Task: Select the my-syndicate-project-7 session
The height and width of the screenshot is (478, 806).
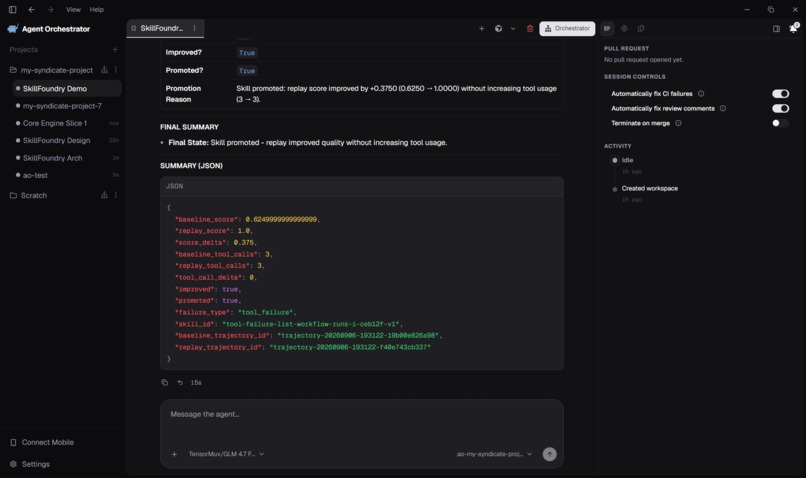Action: click(67, 106)
